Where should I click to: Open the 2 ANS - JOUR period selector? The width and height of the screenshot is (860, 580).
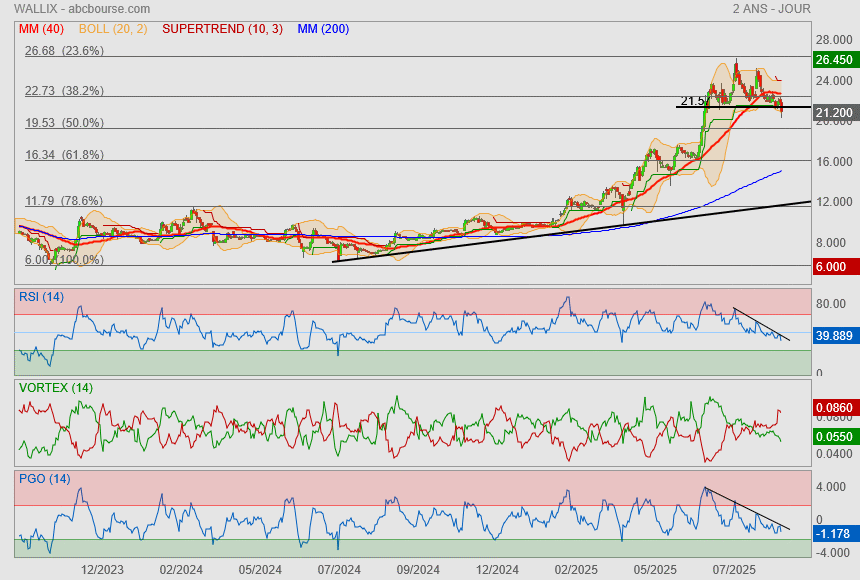point(771,9)
